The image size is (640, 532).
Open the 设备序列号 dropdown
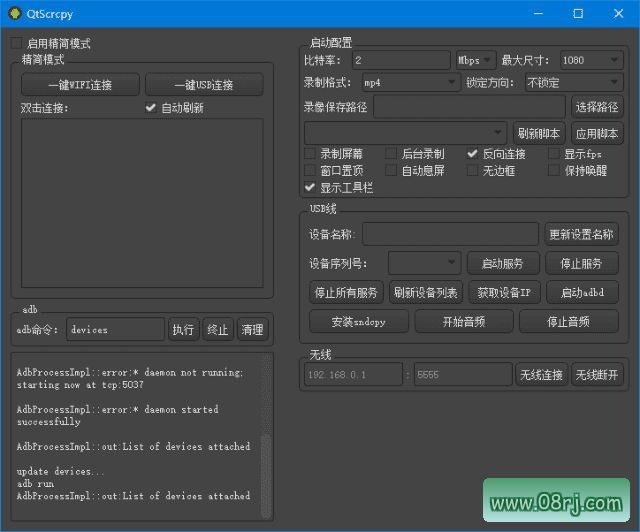click(x=424, y=263)
